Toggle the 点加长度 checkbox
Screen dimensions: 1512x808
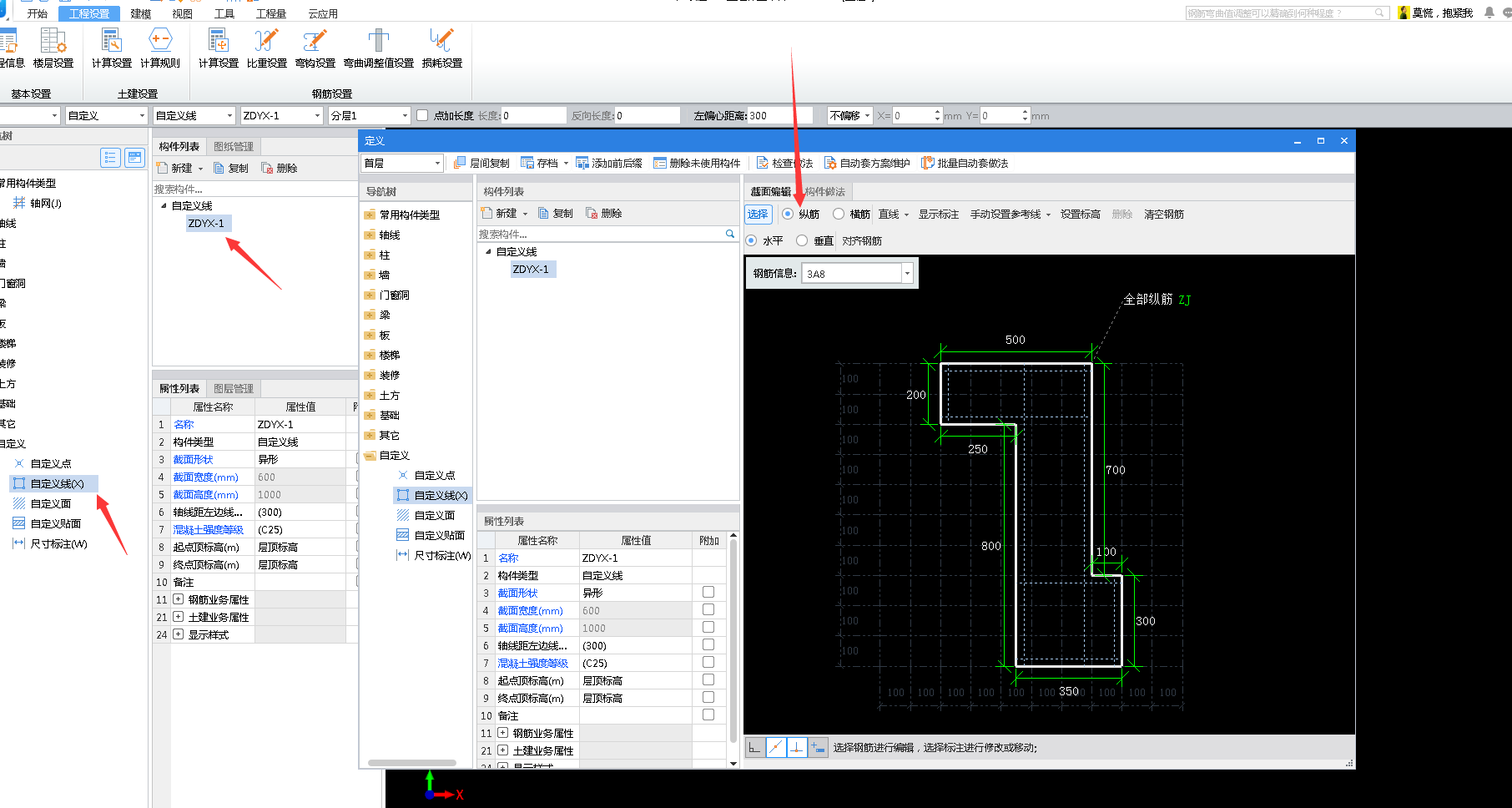point(422,116)
